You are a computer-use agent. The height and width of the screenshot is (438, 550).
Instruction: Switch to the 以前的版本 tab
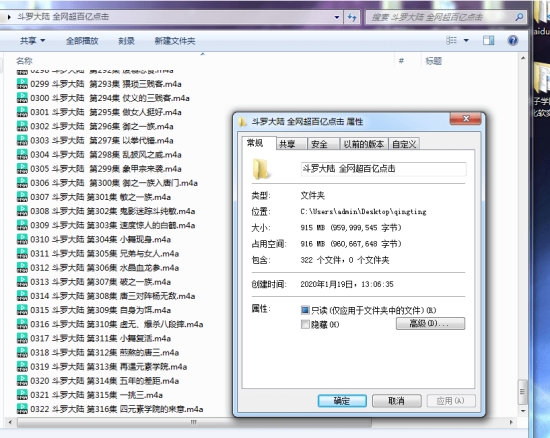click(364, 144)
